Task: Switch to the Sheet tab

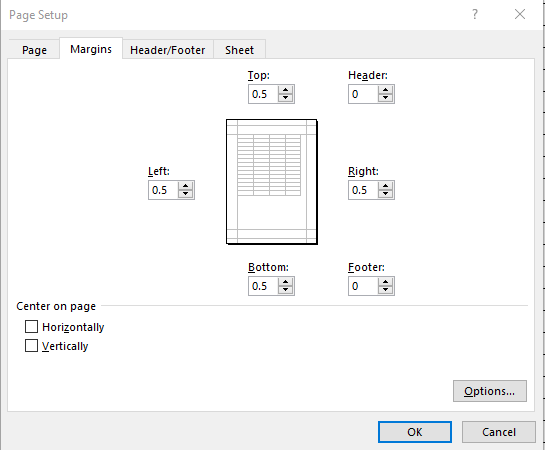Action: click(x=239, y=50)
